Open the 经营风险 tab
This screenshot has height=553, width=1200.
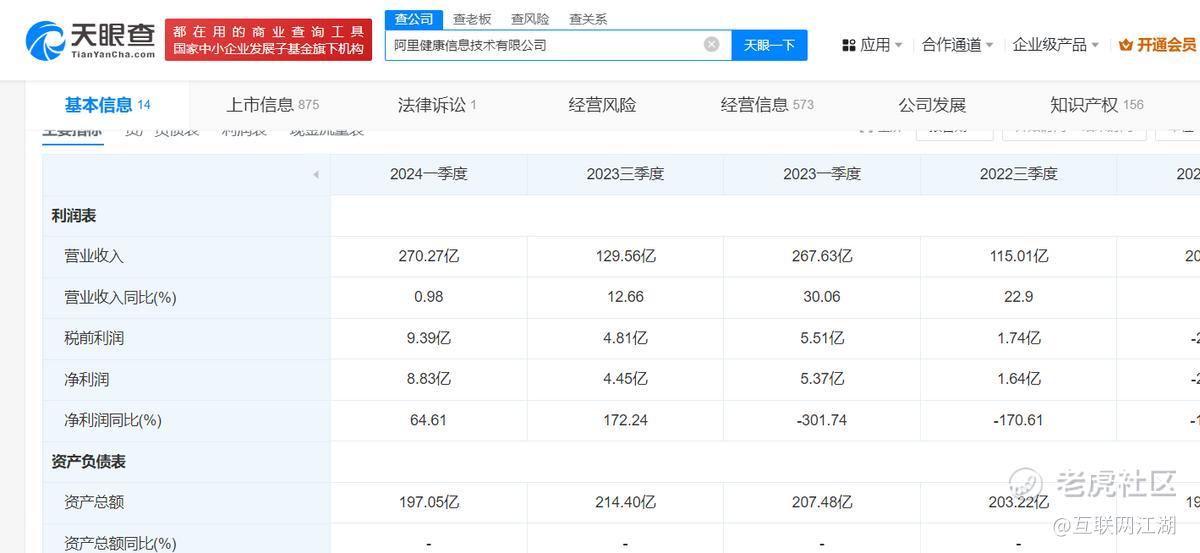click(x=602, y=105)
